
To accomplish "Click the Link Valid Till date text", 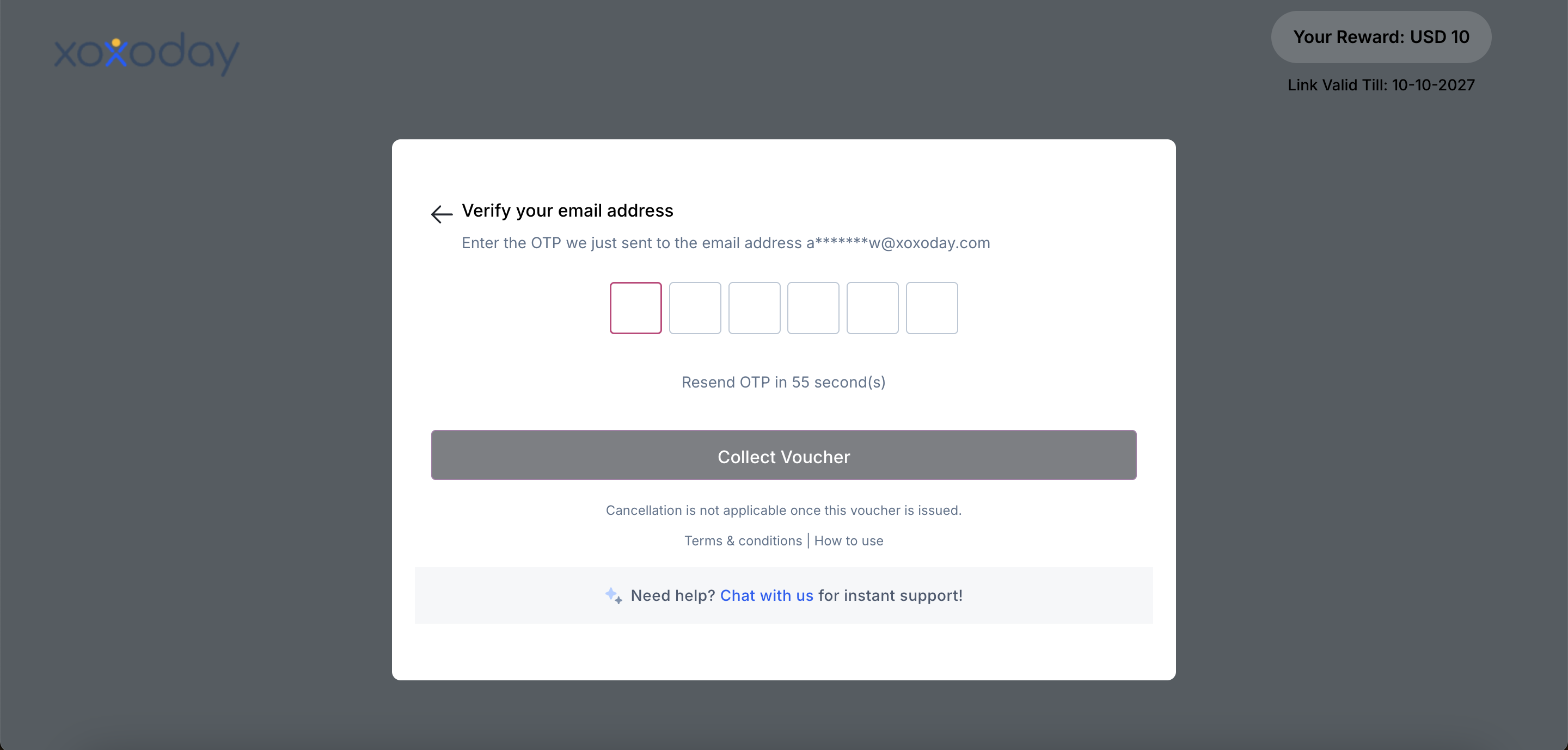I will 1381,85.
